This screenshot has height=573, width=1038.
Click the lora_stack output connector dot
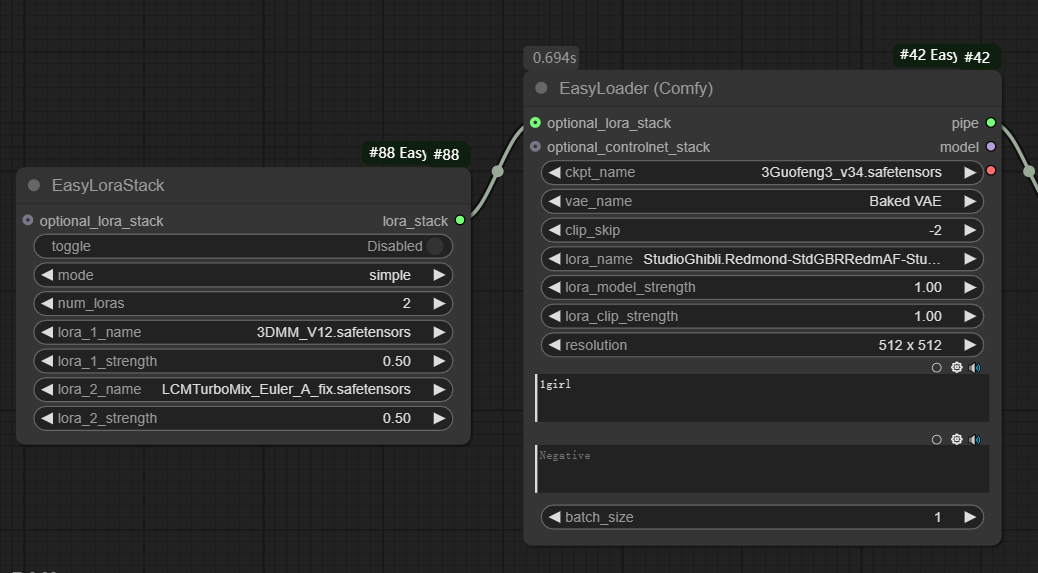coord(460,220)
